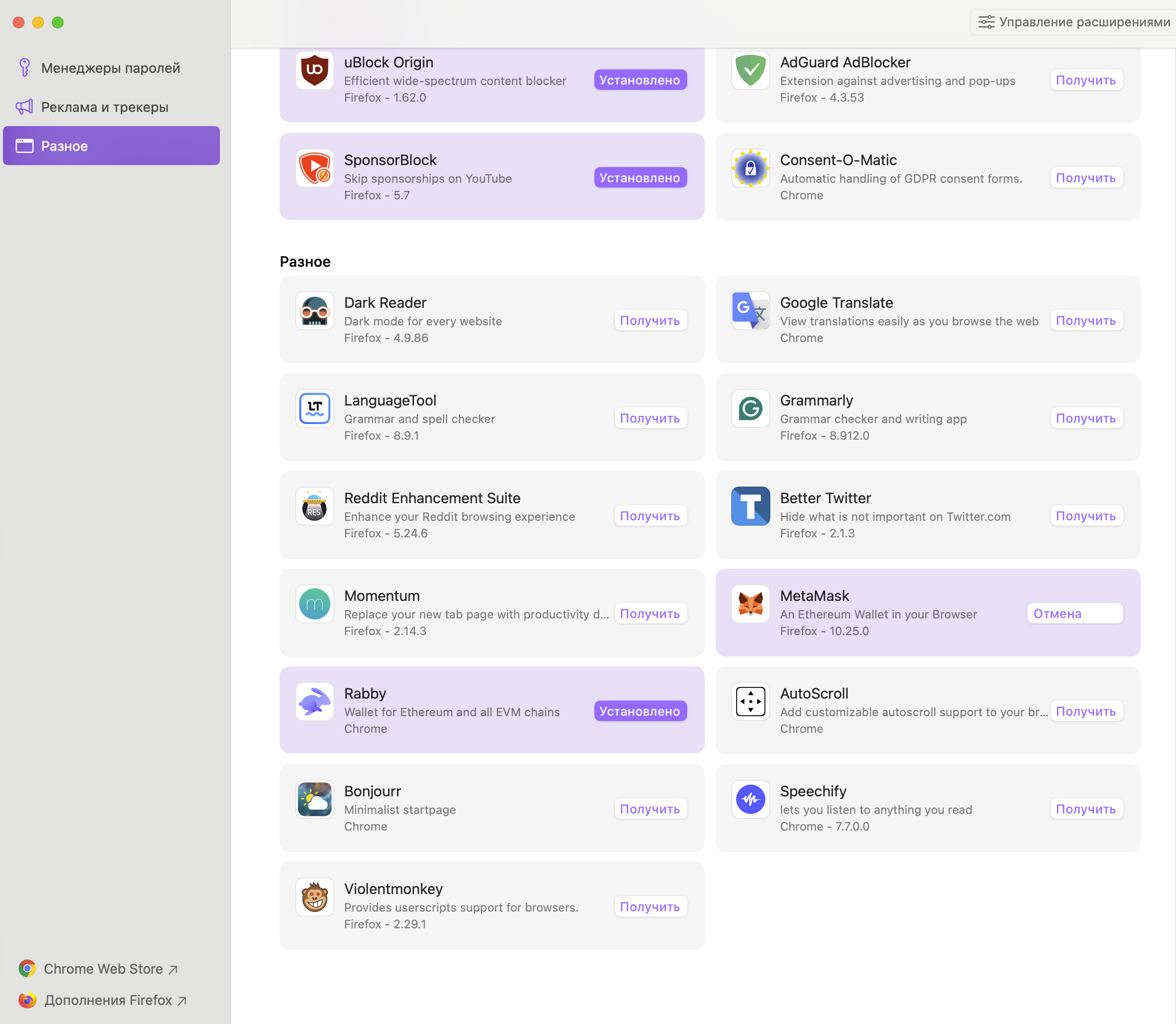Toggle SponsorBlock Установлено button
The height and width of the screenshot is (1024, 1176).
pyautogui.click(x=640, y=178)
